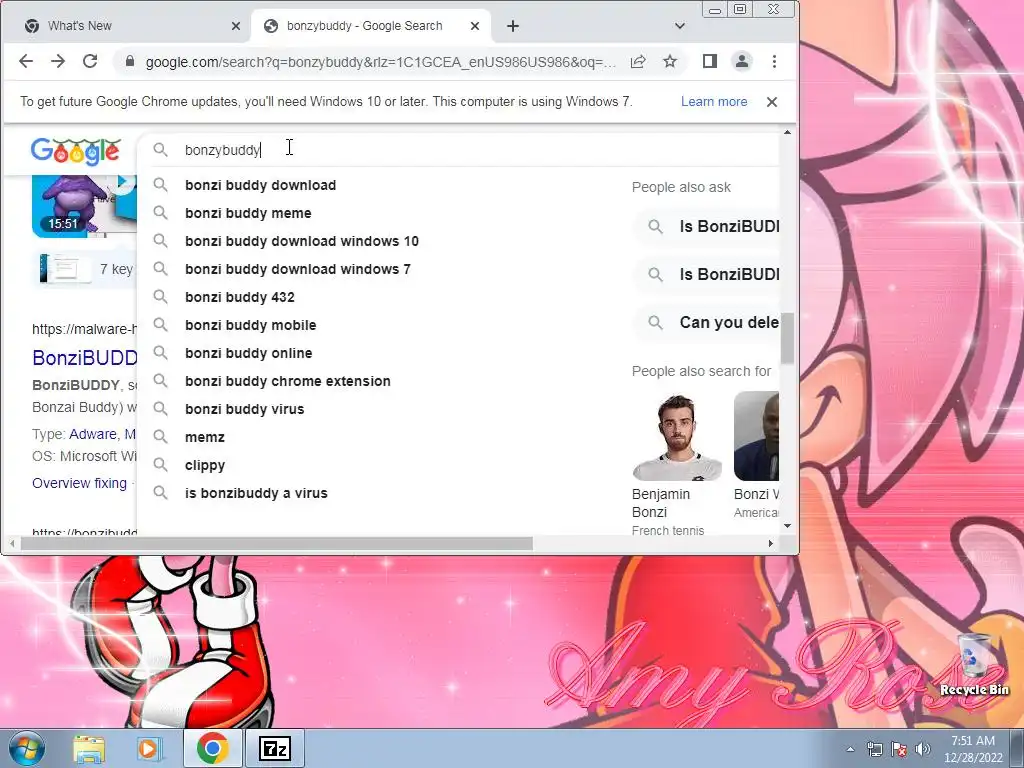1024x768 pixels.
Task: Select the Recycle Bin desktop icon
Action: (x=974, y=665)
